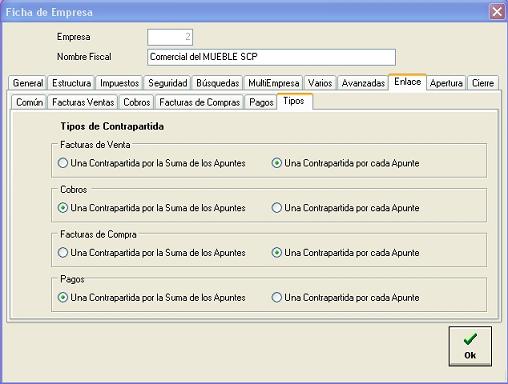Click the 'Facturas de Compra' group label
Screen dimensions: 508x384
pyautogui.click(x=98, y=234)
